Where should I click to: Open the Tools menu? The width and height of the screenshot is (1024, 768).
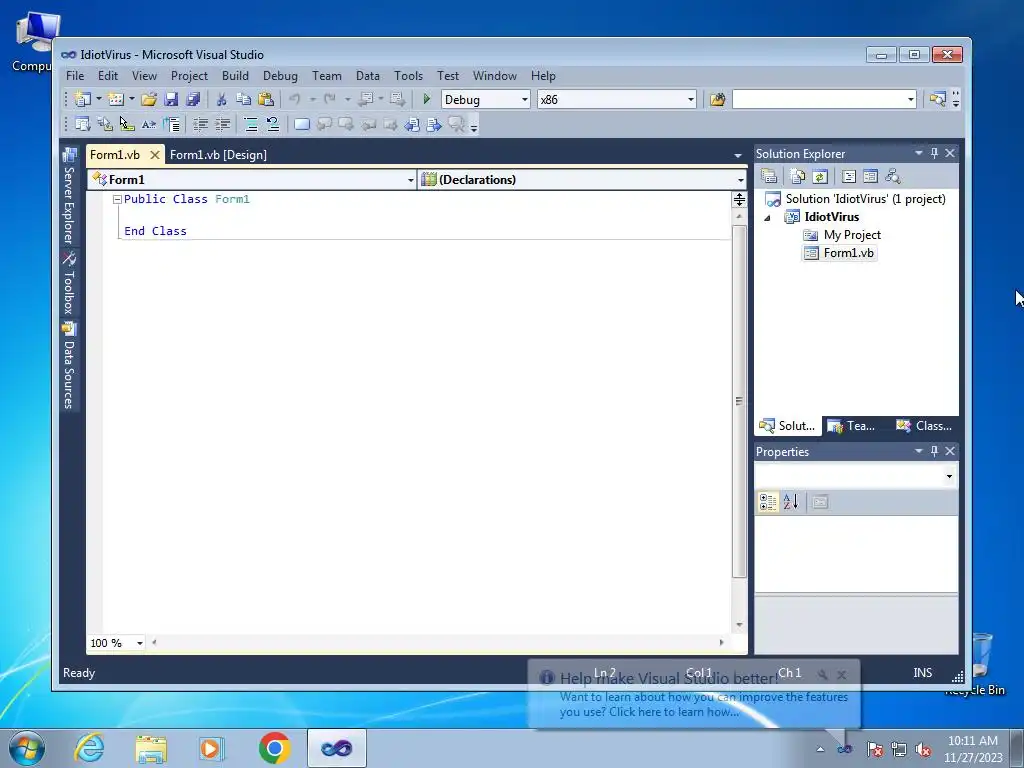pos(408,76)
